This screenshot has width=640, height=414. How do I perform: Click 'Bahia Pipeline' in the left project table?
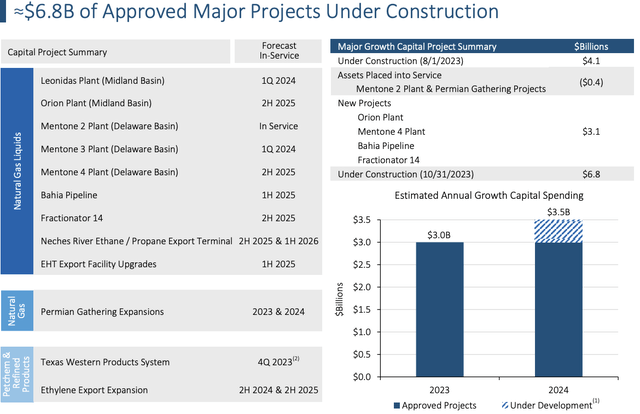tap(69, 195)
